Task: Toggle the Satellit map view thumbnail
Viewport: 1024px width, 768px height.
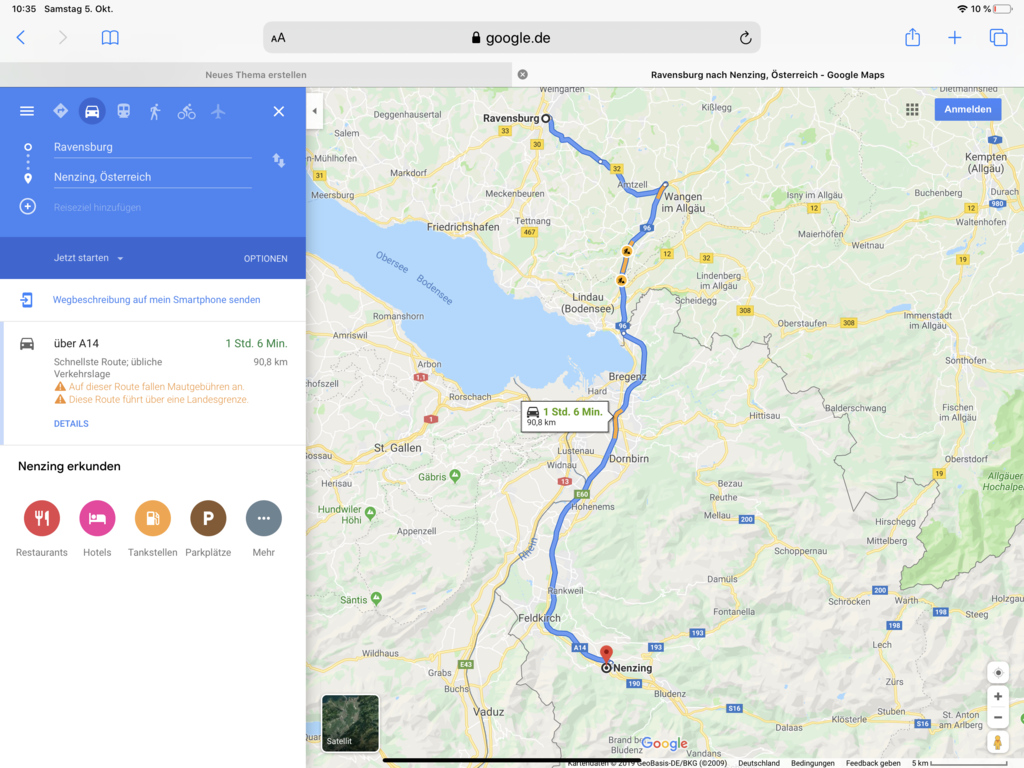Action: [x=350, y=723]
